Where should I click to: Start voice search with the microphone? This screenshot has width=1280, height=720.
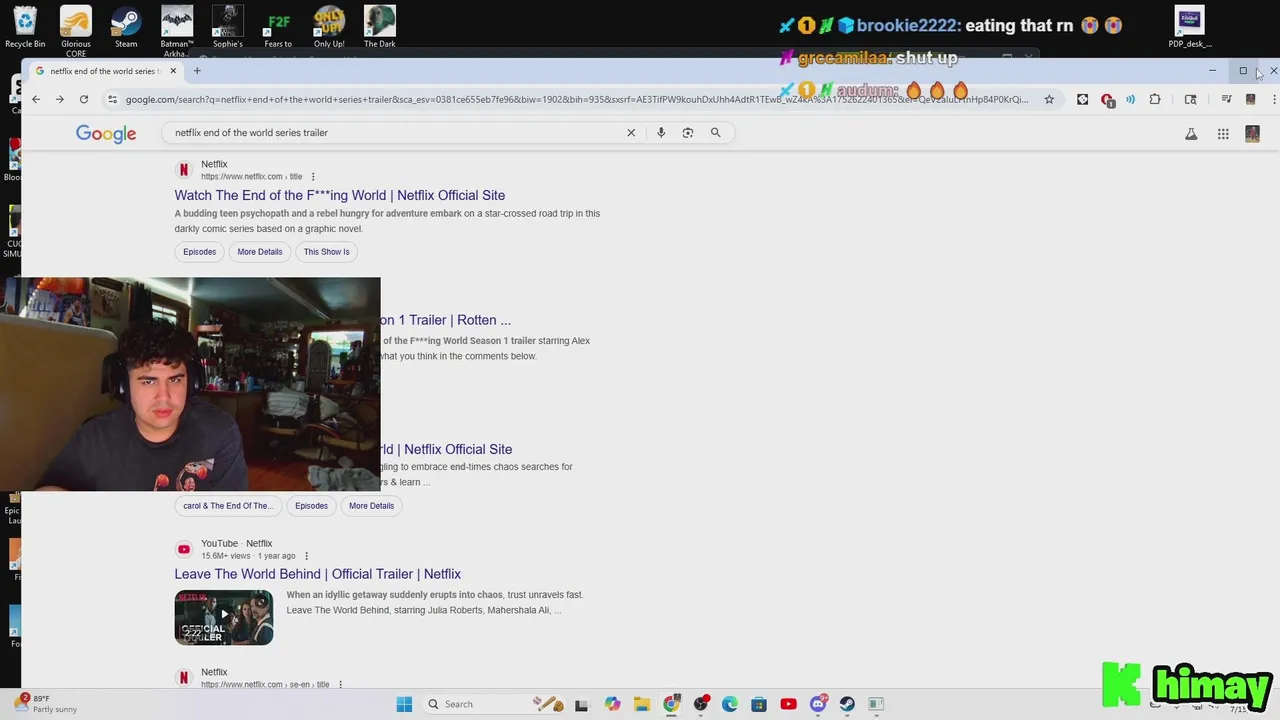coord(661,132)
